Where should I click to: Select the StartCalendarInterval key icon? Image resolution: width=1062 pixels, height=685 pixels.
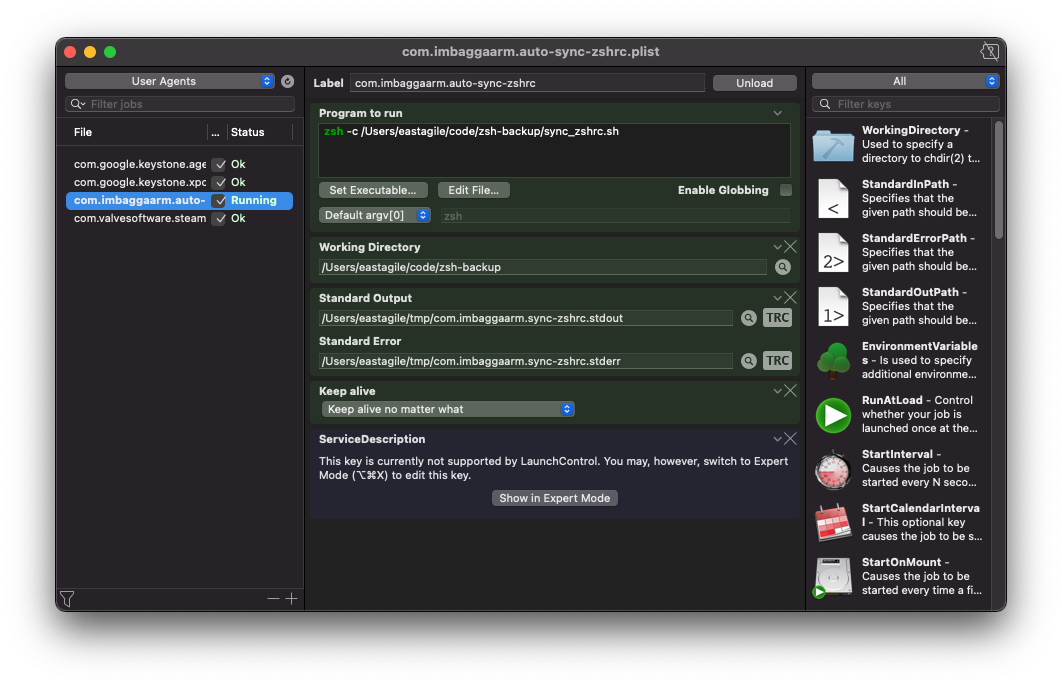click(x=833, y=524)
